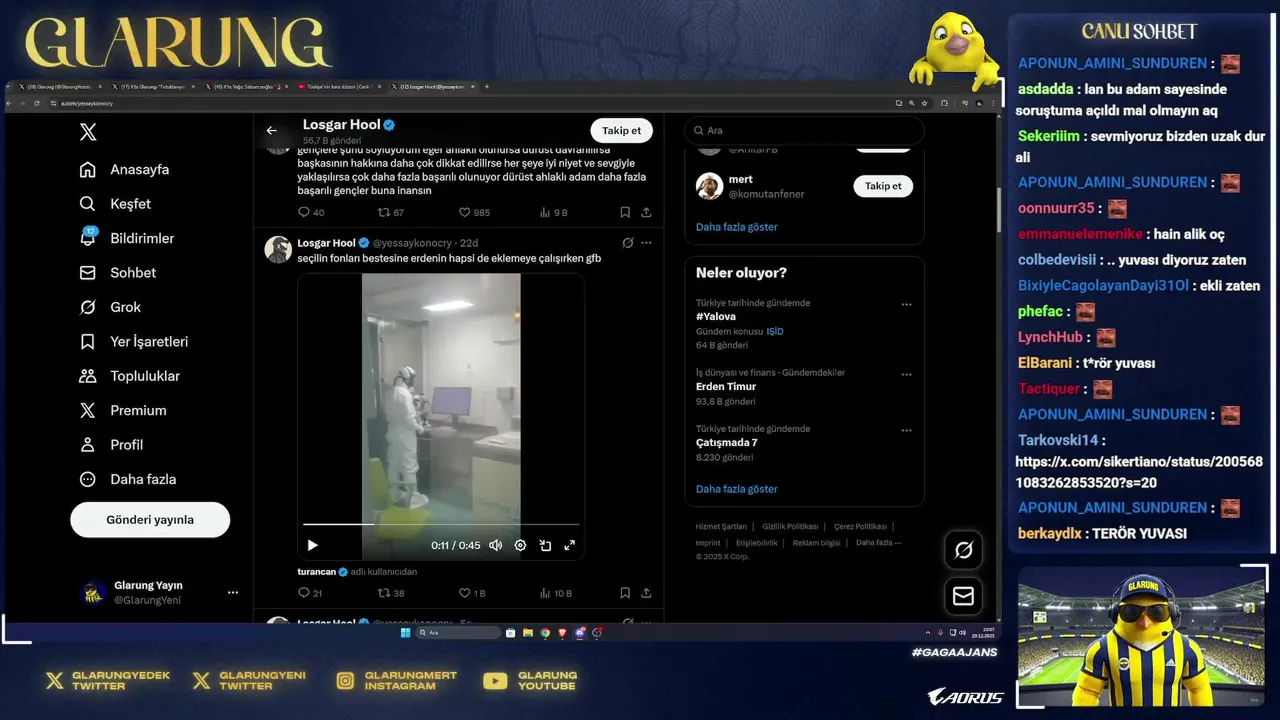Open the floating messages envelope button

964,596
